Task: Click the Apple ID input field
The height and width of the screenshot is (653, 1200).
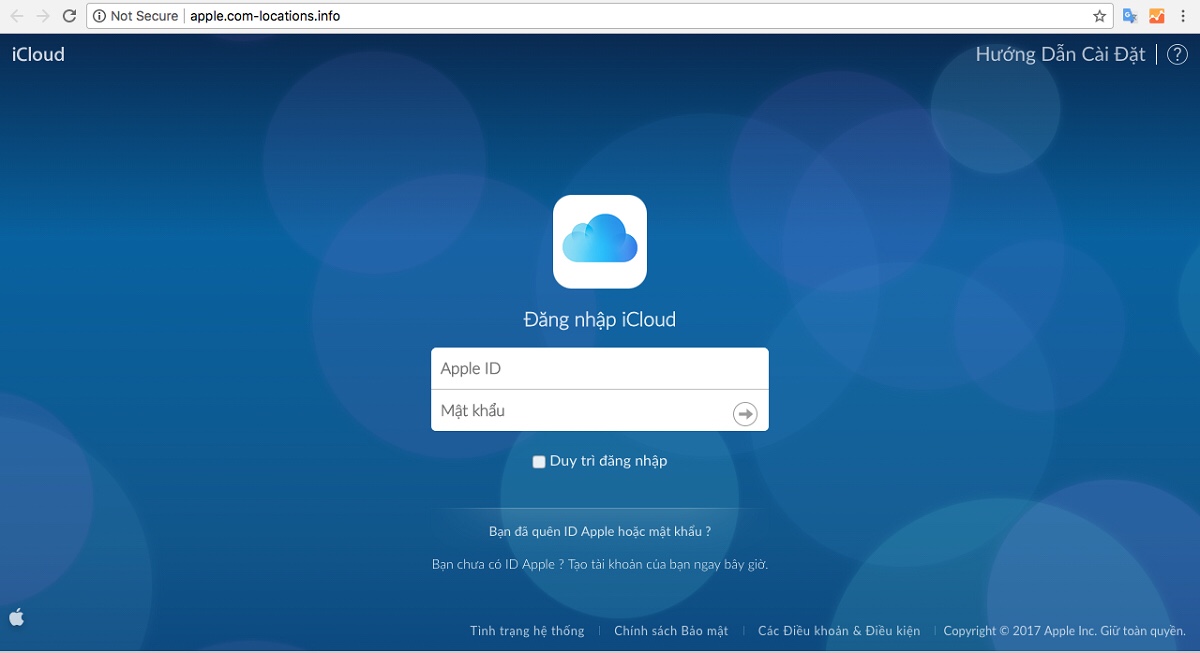Action: click(599, 369)
